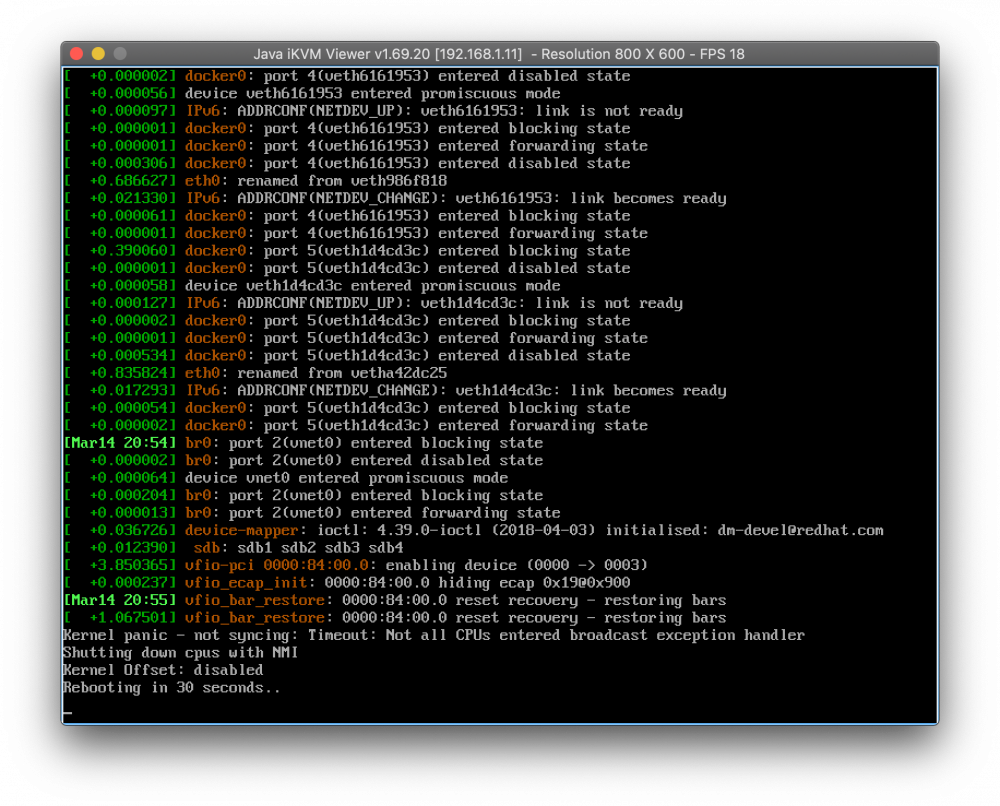
Task: Click the 'vfio_ecap_init' label
Action: (x=246, y=583)
